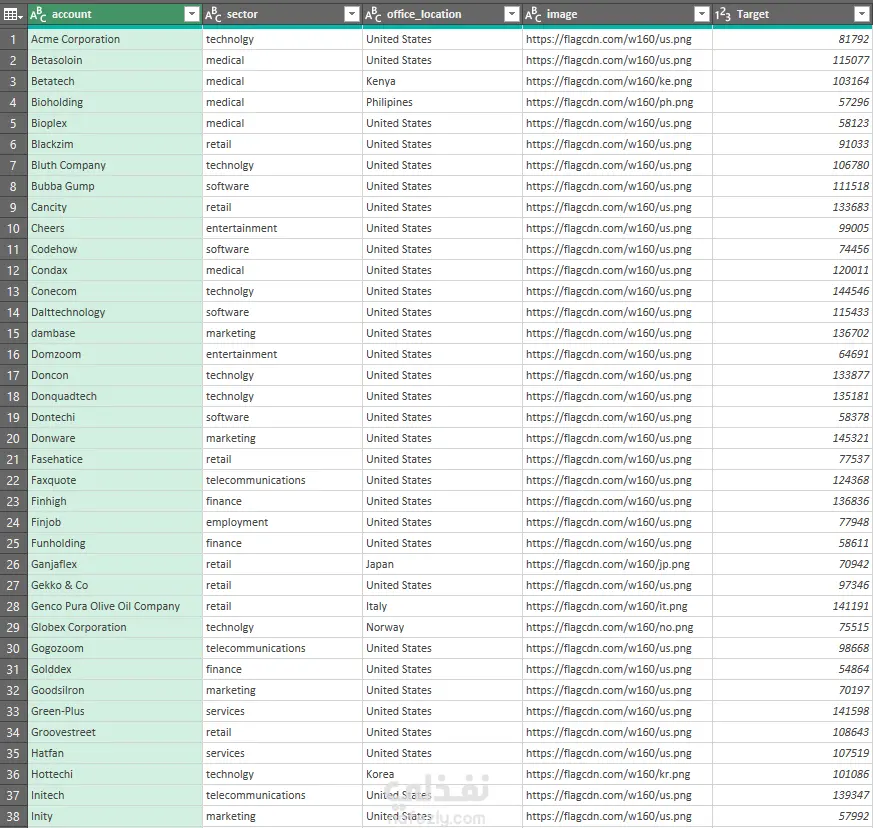This screenshot has width=873, height=828.
Task: Click the Target column numeric type icon
Action: point(723,14)
